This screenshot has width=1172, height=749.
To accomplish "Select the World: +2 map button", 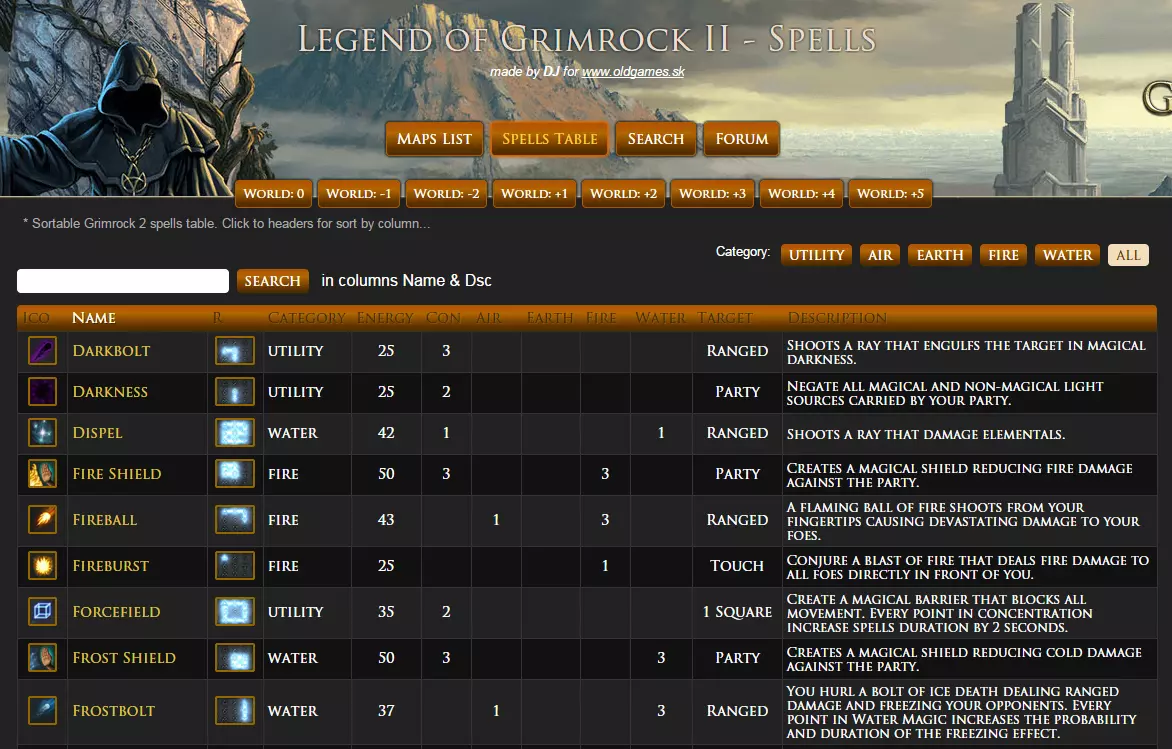I will [x=623, y=194].
